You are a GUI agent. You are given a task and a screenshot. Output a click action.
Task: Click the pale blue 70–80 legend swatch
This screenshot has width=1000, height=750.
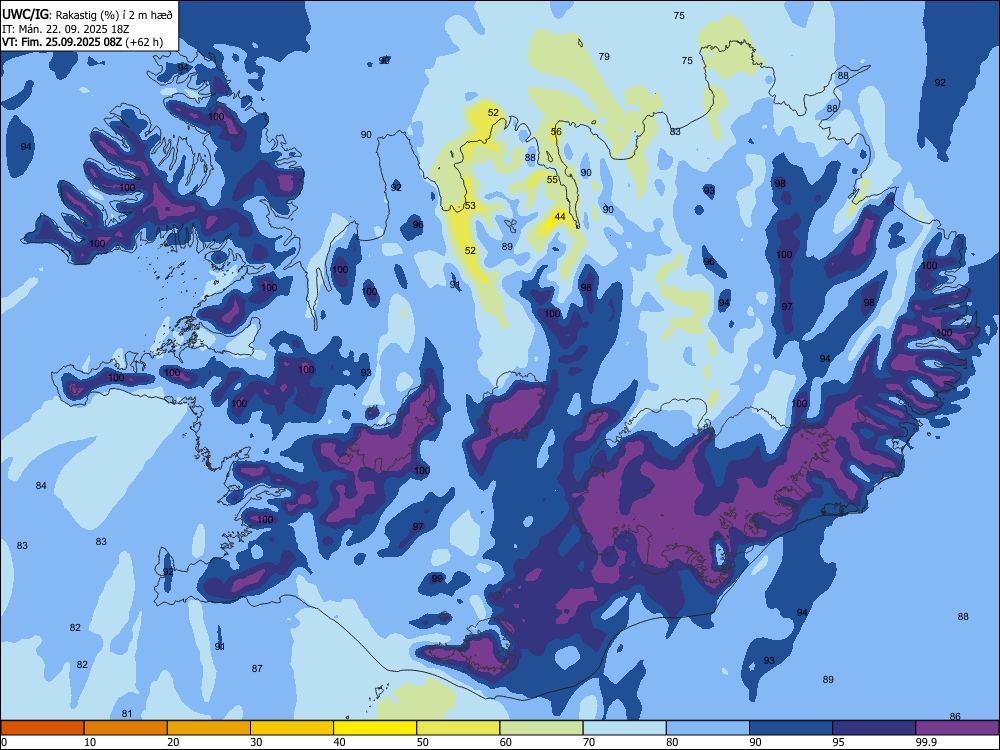[624, 728]
